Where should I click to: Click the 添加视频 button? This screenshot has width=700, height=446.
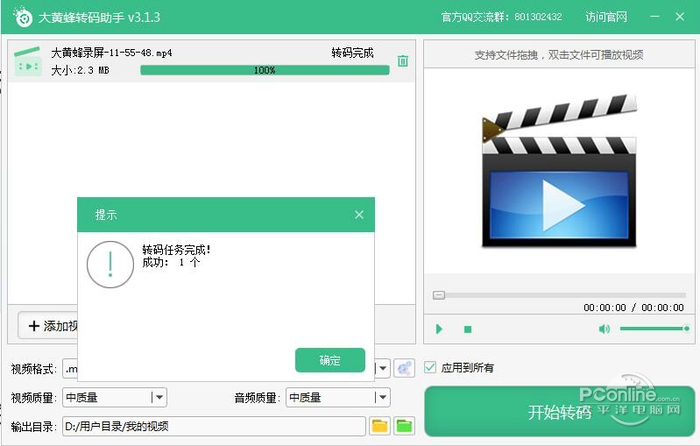click(x=48, y=326)
